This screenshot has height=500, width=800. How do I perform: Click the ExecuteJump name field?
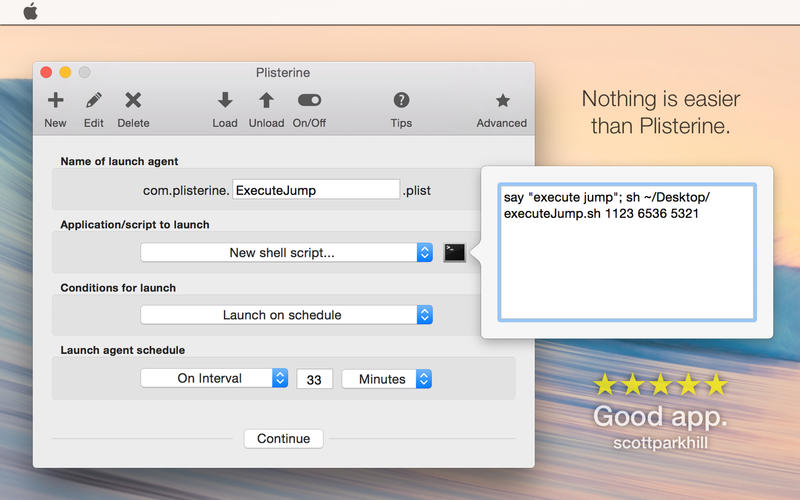315,190
